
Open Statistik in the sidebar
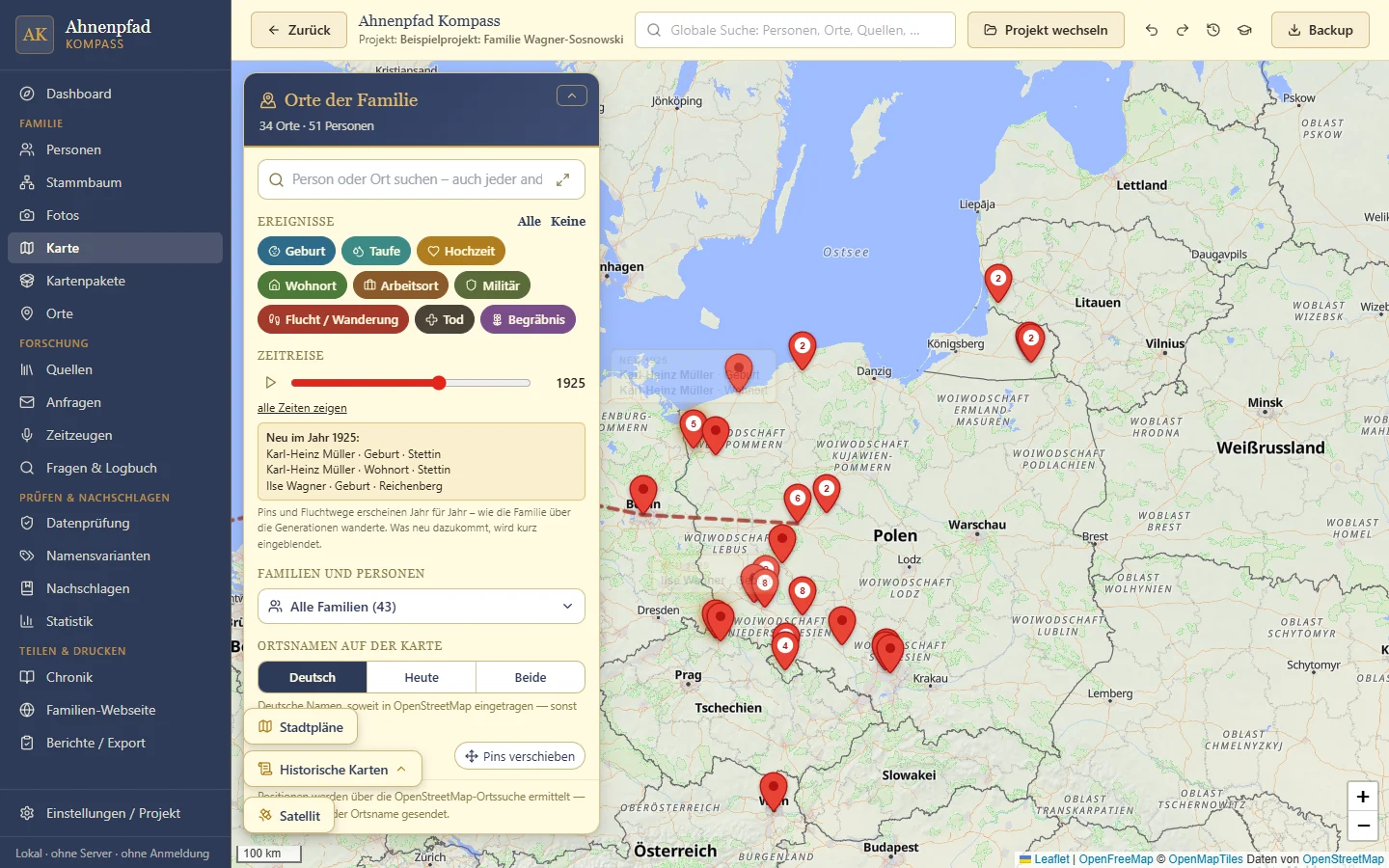(115, 621)
